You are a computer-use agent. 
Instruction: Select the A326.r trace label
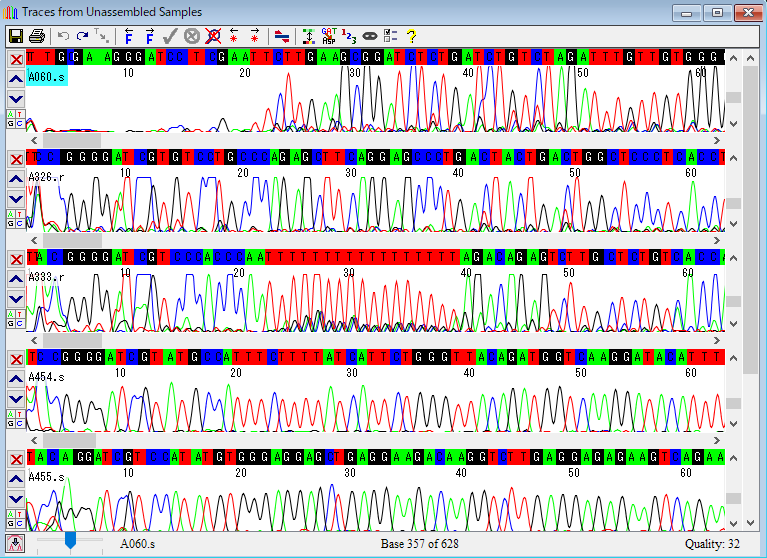46,177
